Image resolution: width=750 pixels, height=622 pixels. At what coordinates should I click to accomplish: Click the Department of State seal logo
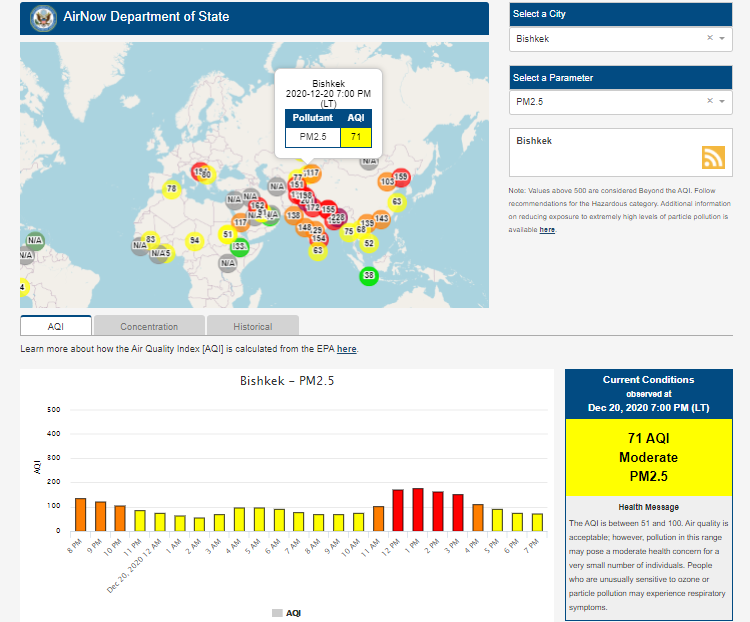pos(43,17)
